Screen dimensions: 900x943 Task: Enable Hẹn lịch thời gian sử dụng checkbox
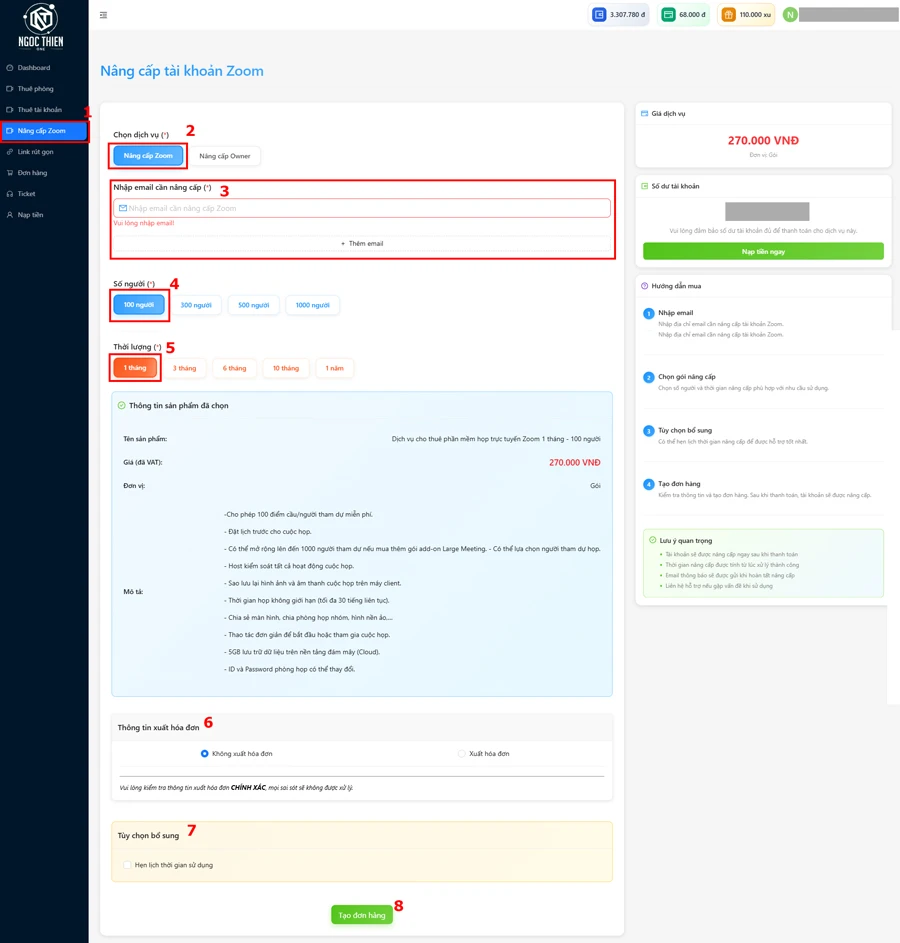[x=127, y=865]
